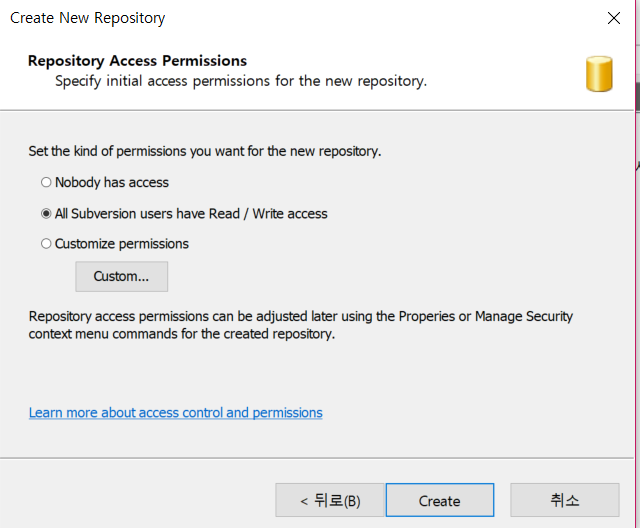Click the 'Set the kind of permissions' instruction

pyautogui.click(x=205, y=151)
